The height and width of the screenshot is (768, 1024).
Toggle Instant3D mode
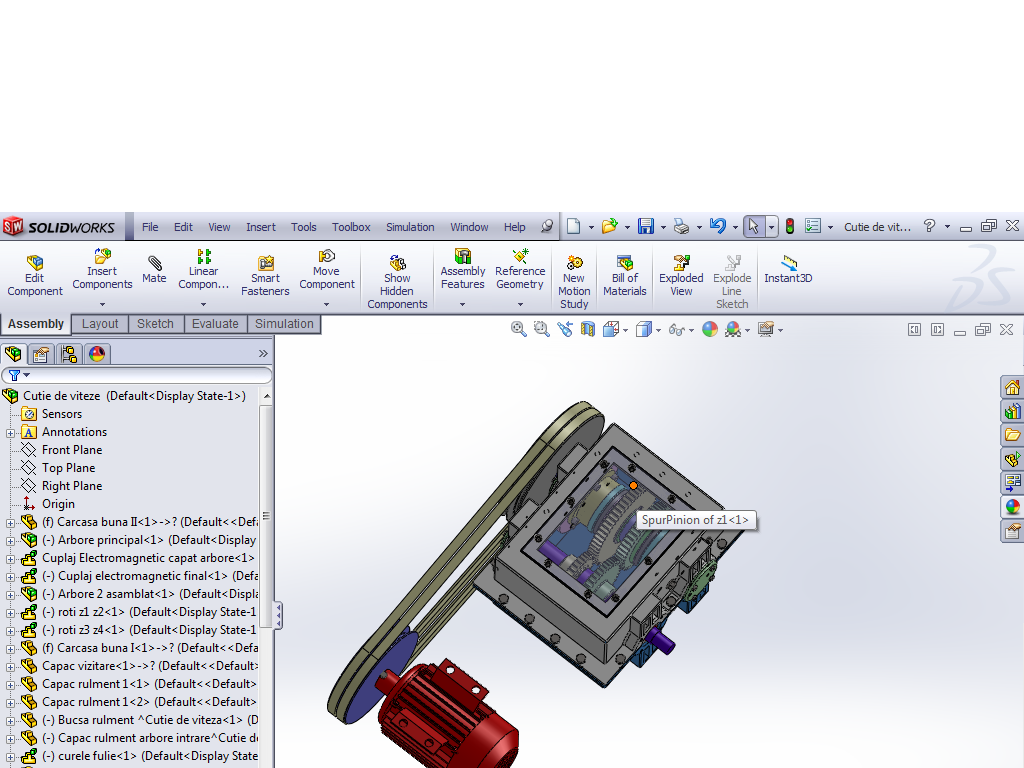click(788, 270)
